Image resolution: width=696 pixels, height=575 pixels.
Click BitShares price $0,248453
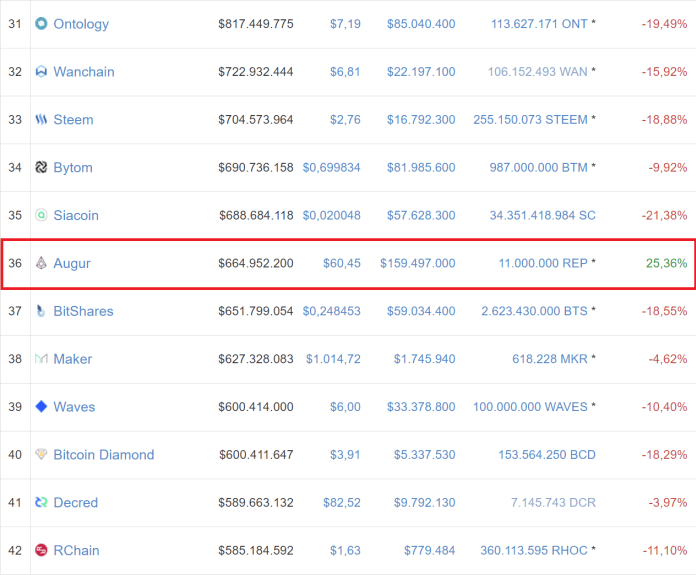pyautogui.click(x=331, y=311)
